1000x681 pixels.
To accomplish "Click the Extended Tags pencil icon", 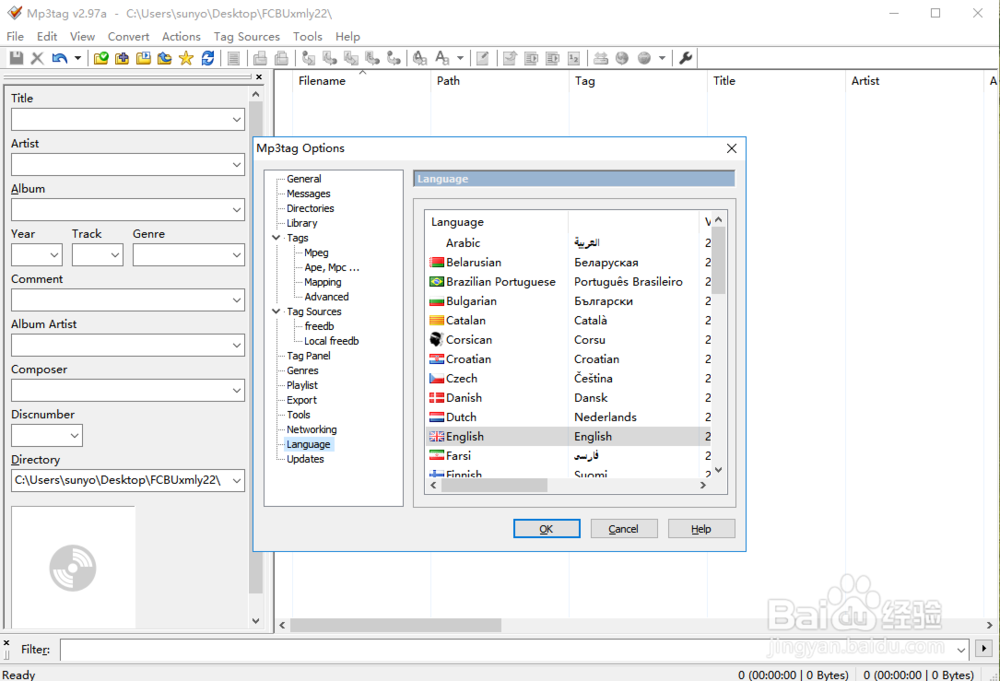I will 483,58.
